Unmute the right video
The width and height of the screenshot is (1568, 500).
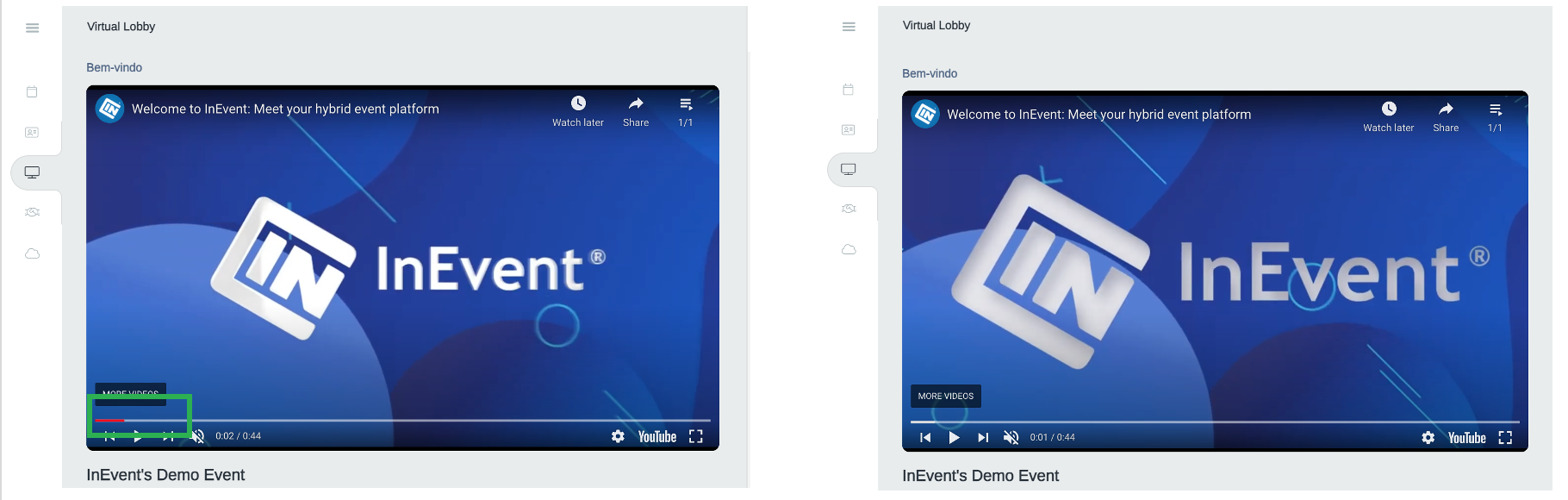tap(1011, 438)
